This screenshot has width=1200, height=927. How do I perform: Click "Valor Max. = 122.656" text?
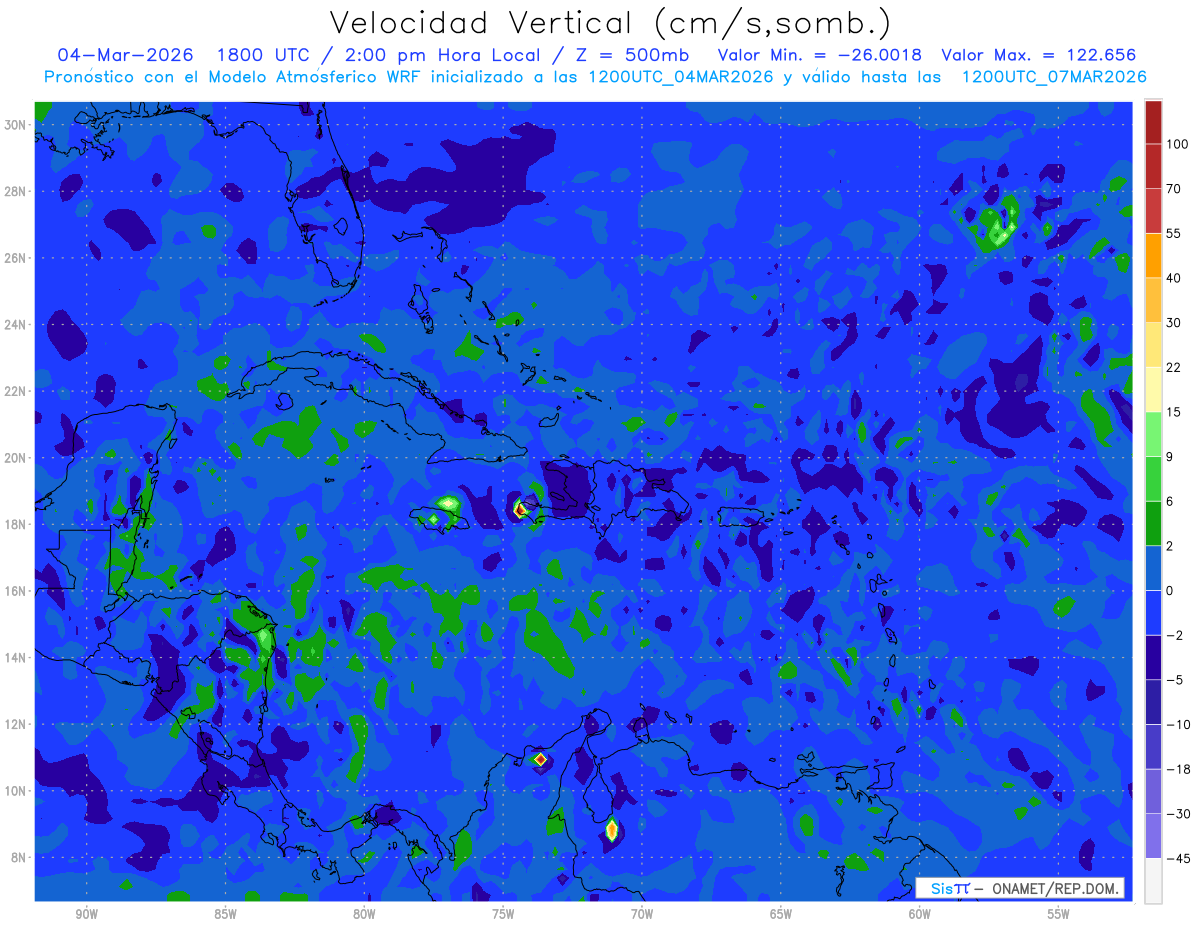(1039, 54)
